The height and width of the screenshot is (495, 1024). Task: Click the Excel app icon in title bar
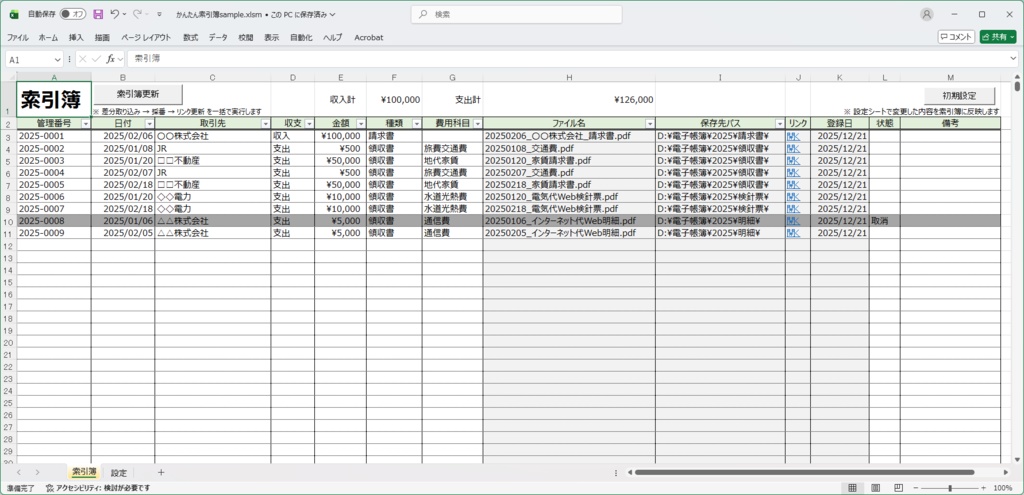click(x=14, y=14)
